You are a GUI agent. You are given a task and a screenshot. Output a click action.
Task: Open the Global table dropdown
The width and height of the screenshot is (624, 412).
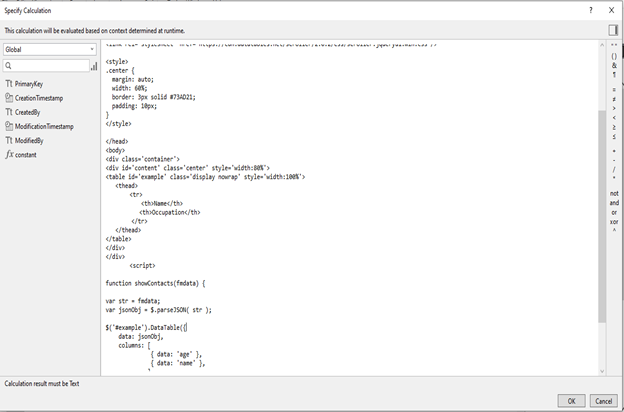pos(50,48)
